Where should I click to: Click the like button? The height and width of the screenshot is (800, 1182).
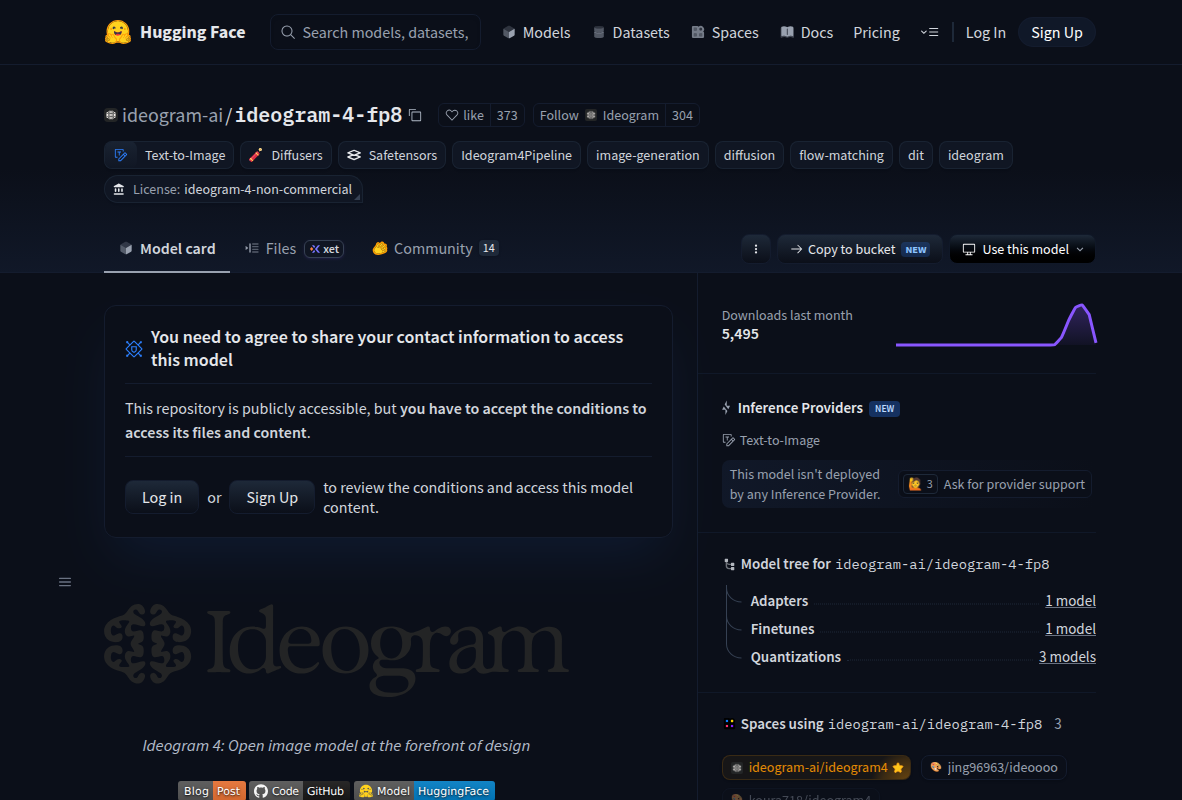(x=464, y=115)
